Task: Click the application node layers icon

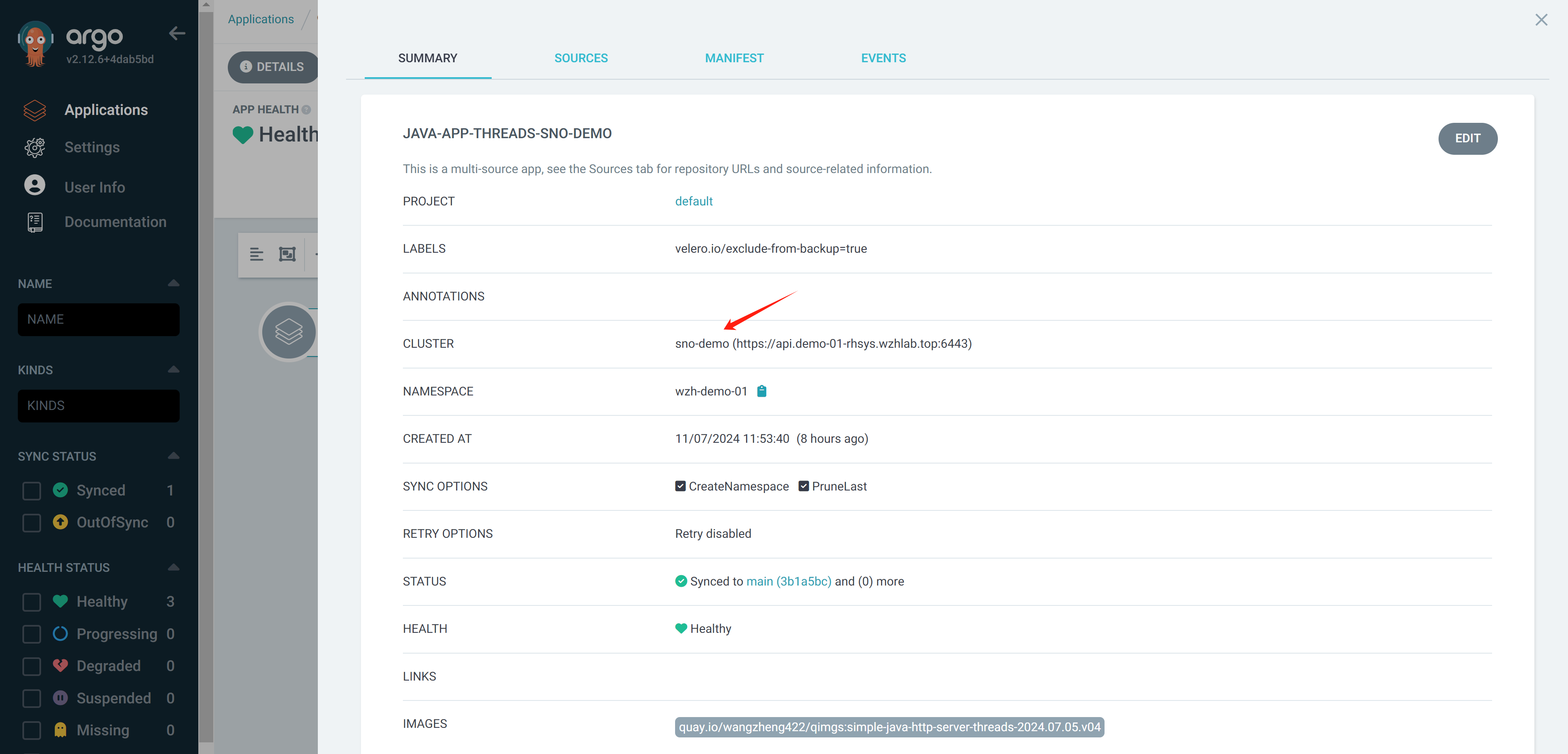Action: (288, 332)
